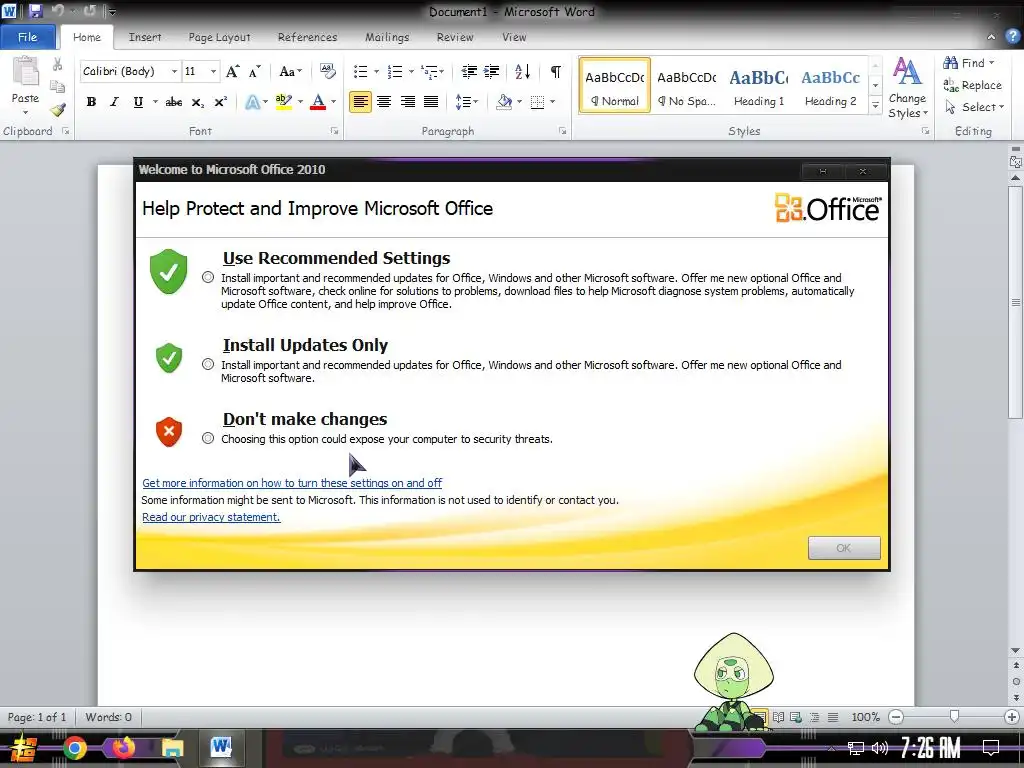This screenshot has height=768, width=1024.
Task: Align text right button
Action: coord(408,102)
